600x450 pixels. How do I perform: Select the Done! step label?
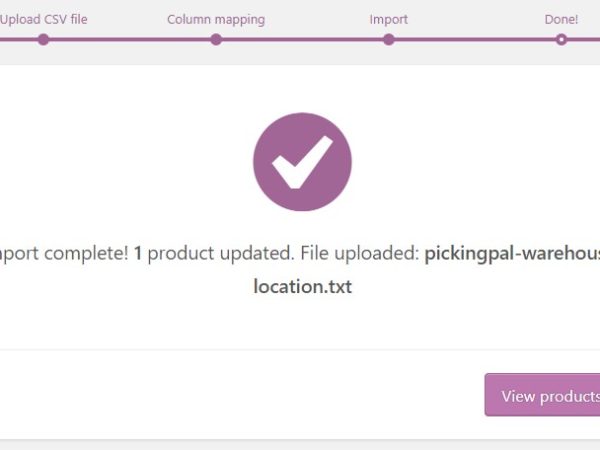click(x=562, y=19)
